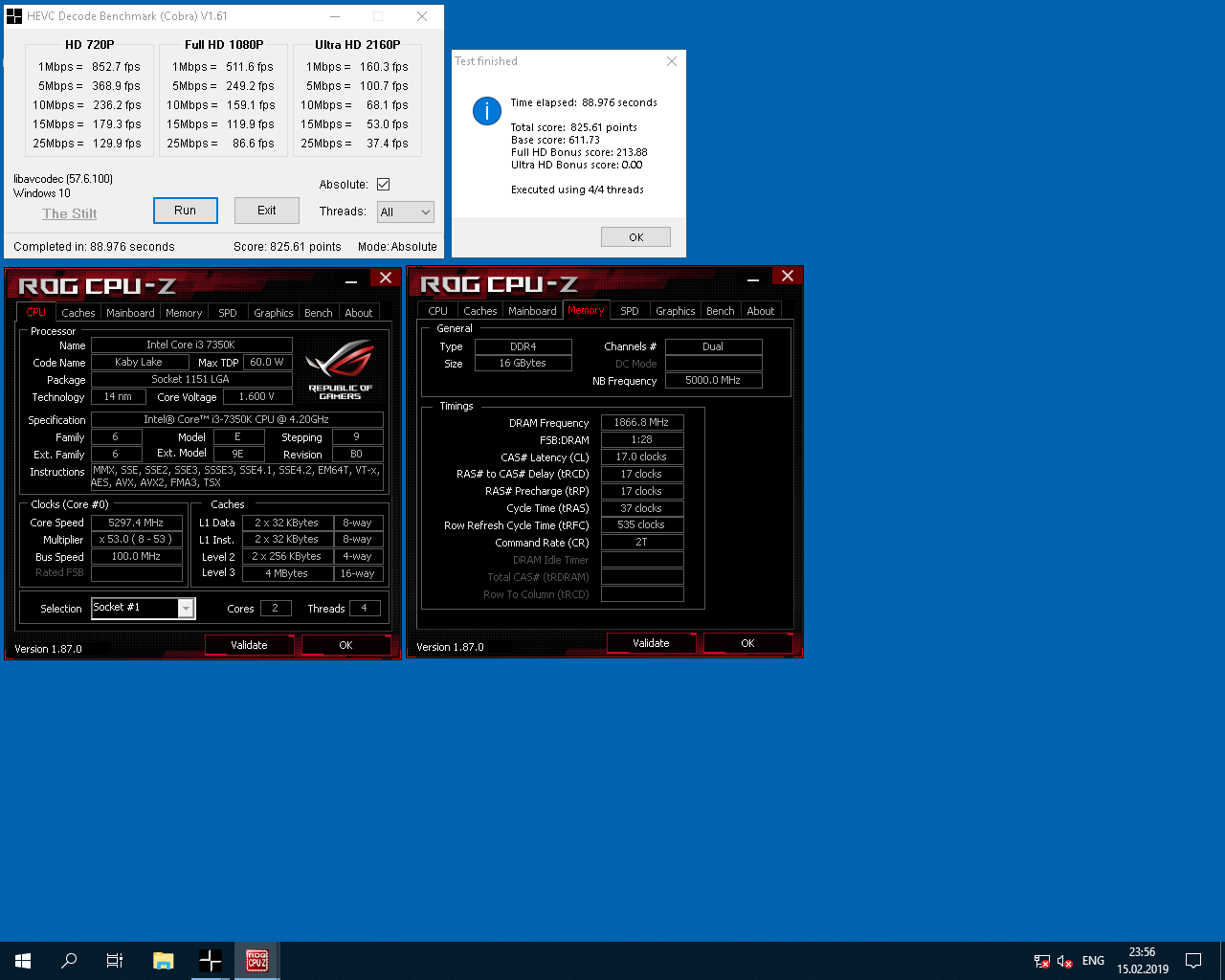Minimize the right ROG CPU-Z window
Screen dimensions: 1225x980
coord(753,278)
